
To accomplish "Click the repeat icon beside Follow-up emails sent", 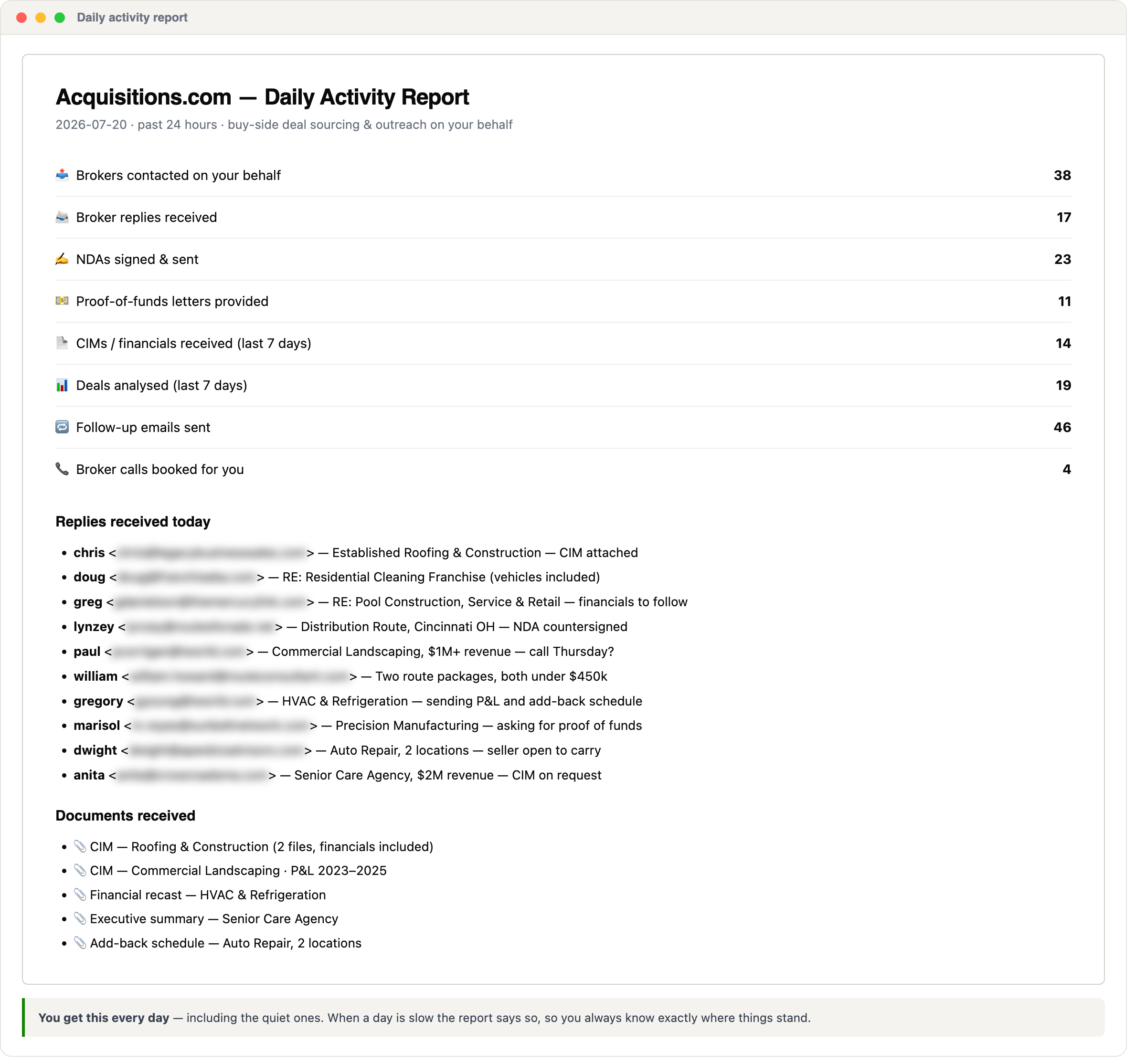I will [62, 427].
